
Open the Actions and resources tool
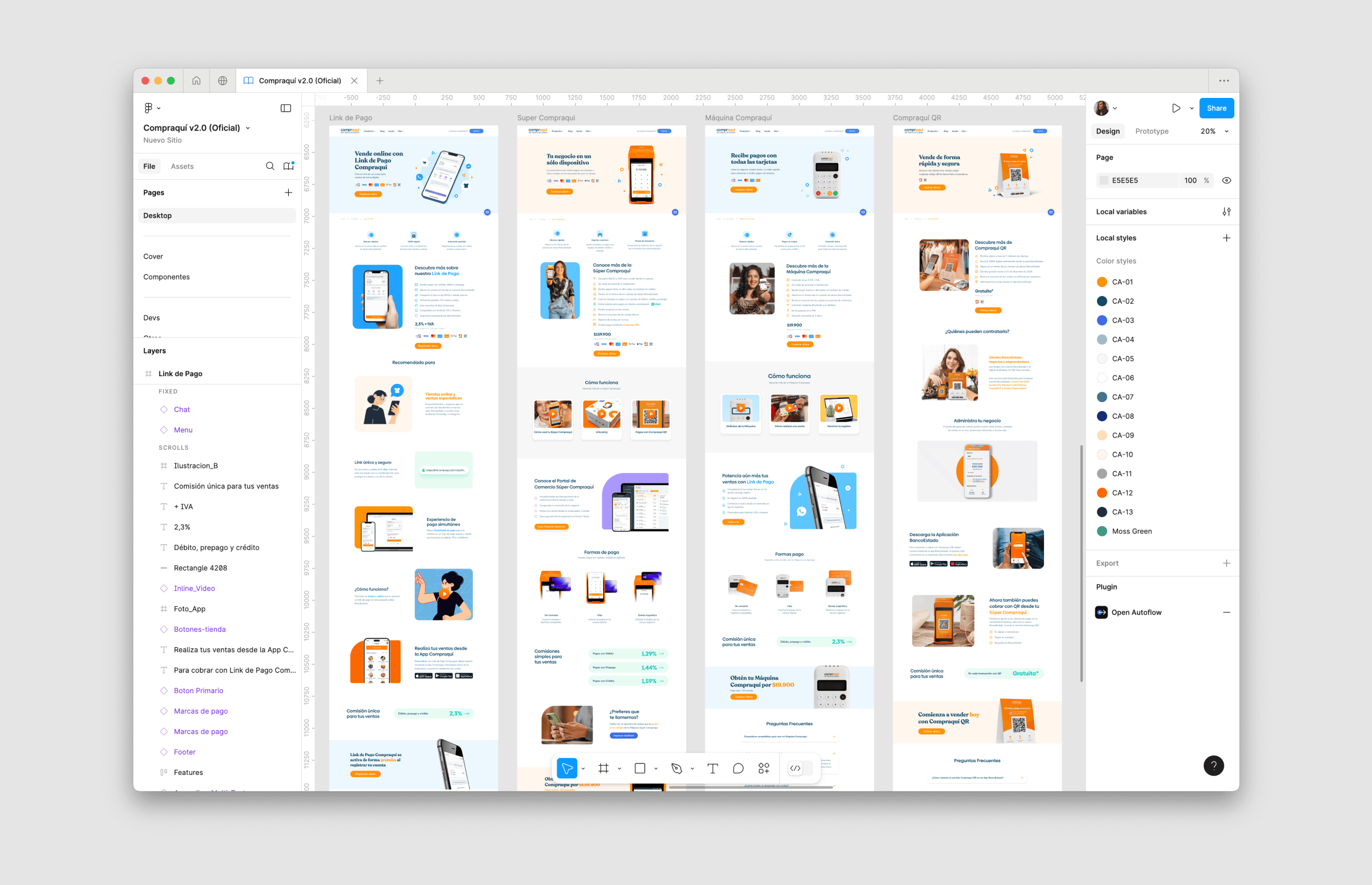tap(764, 768)
